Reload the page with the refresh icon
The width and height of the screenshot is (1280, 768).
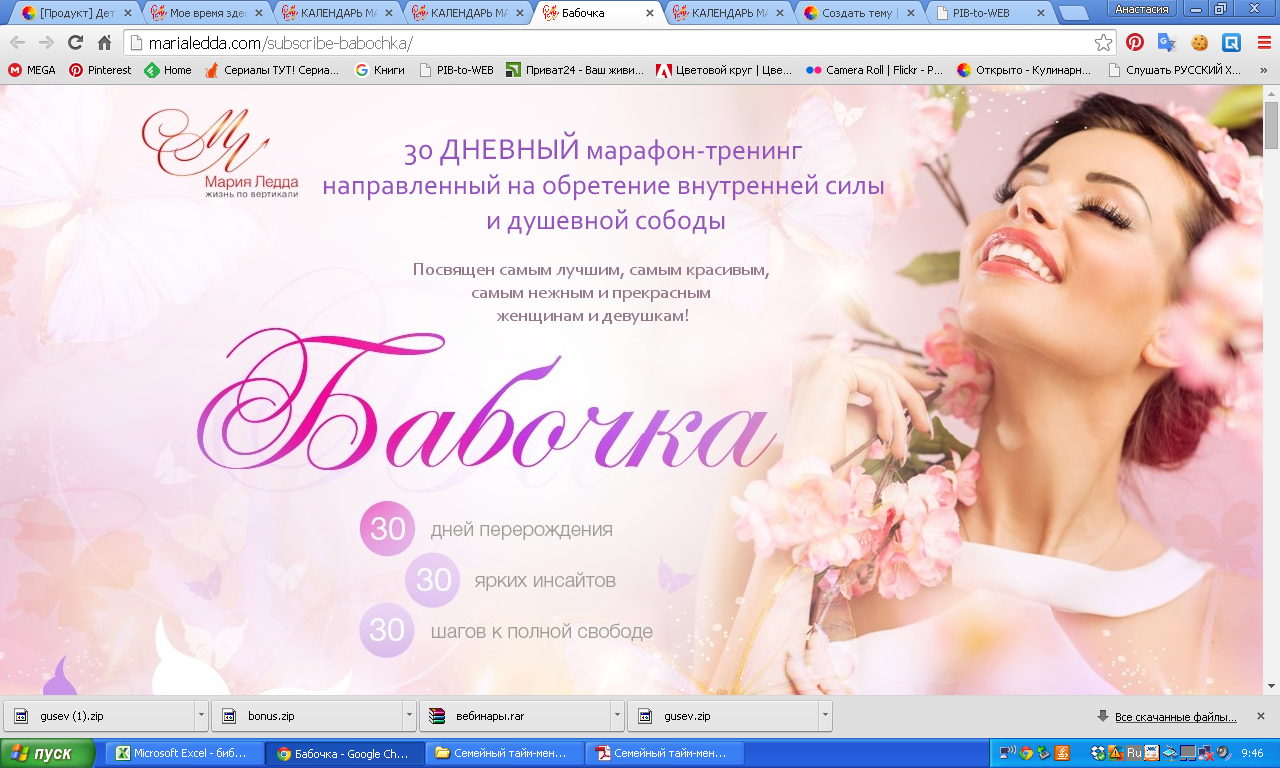[x=75, y=43]
